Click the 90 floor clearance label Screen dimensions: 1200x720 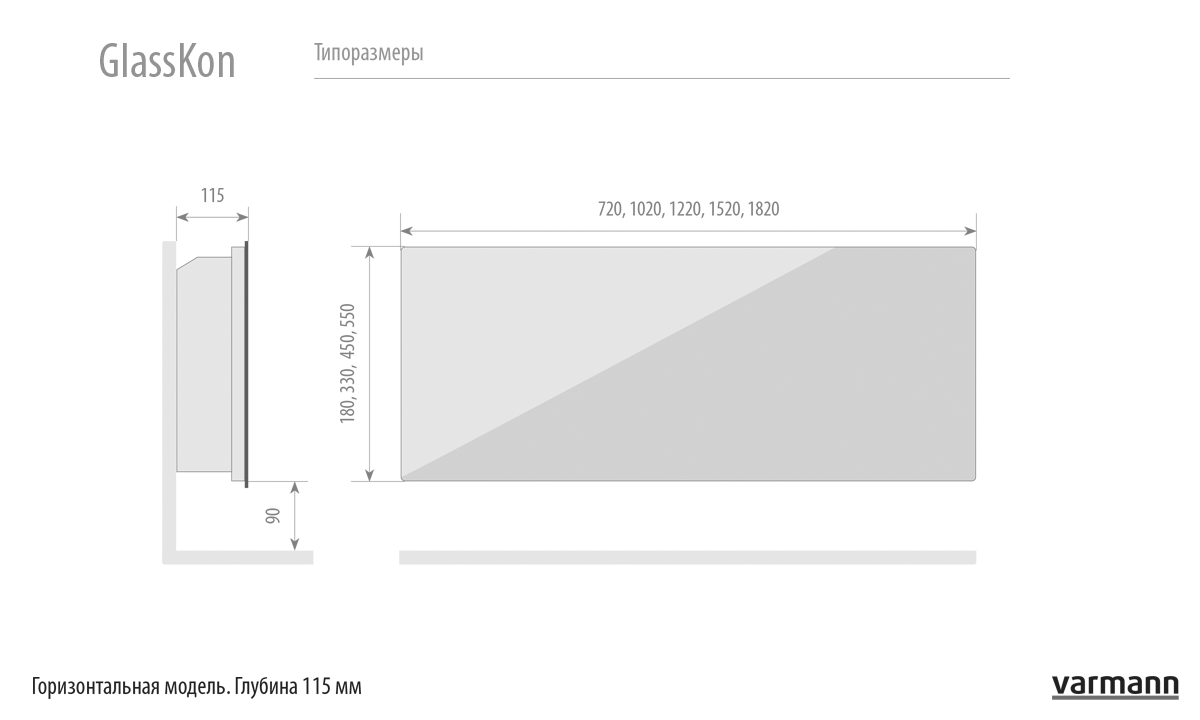tap(274, 515)
